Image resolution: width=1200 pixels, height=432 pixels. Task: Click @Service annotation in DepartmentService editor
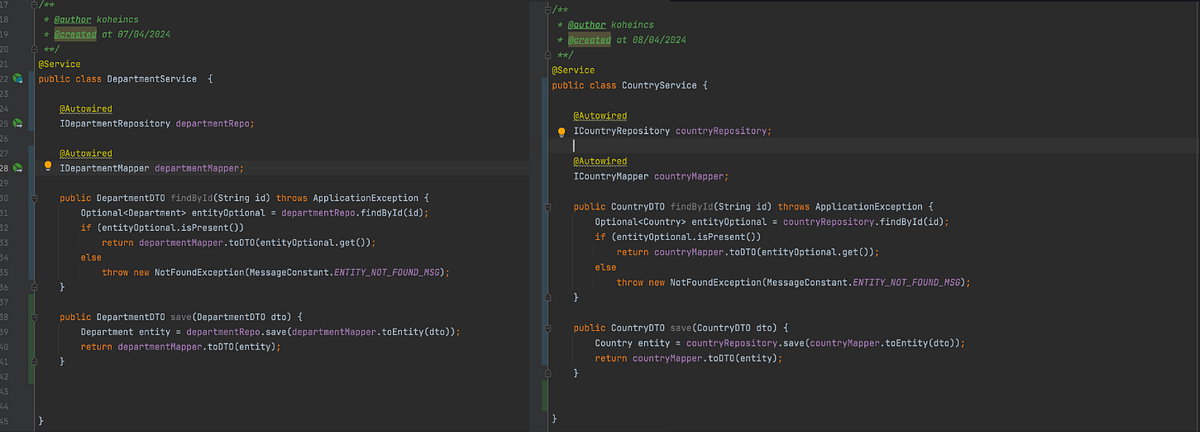[x=59, y=64]
